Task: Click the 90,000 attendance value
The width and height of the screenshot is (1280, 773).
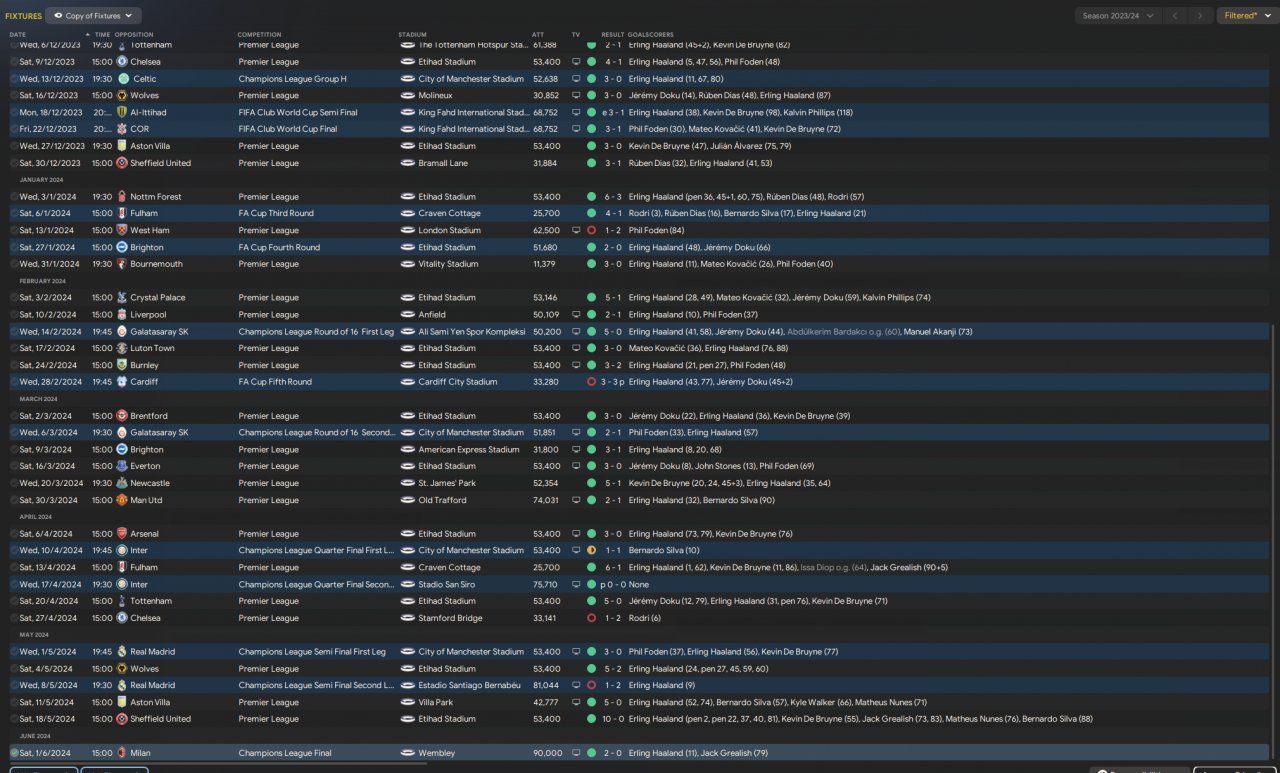Action: pos(546,753)
